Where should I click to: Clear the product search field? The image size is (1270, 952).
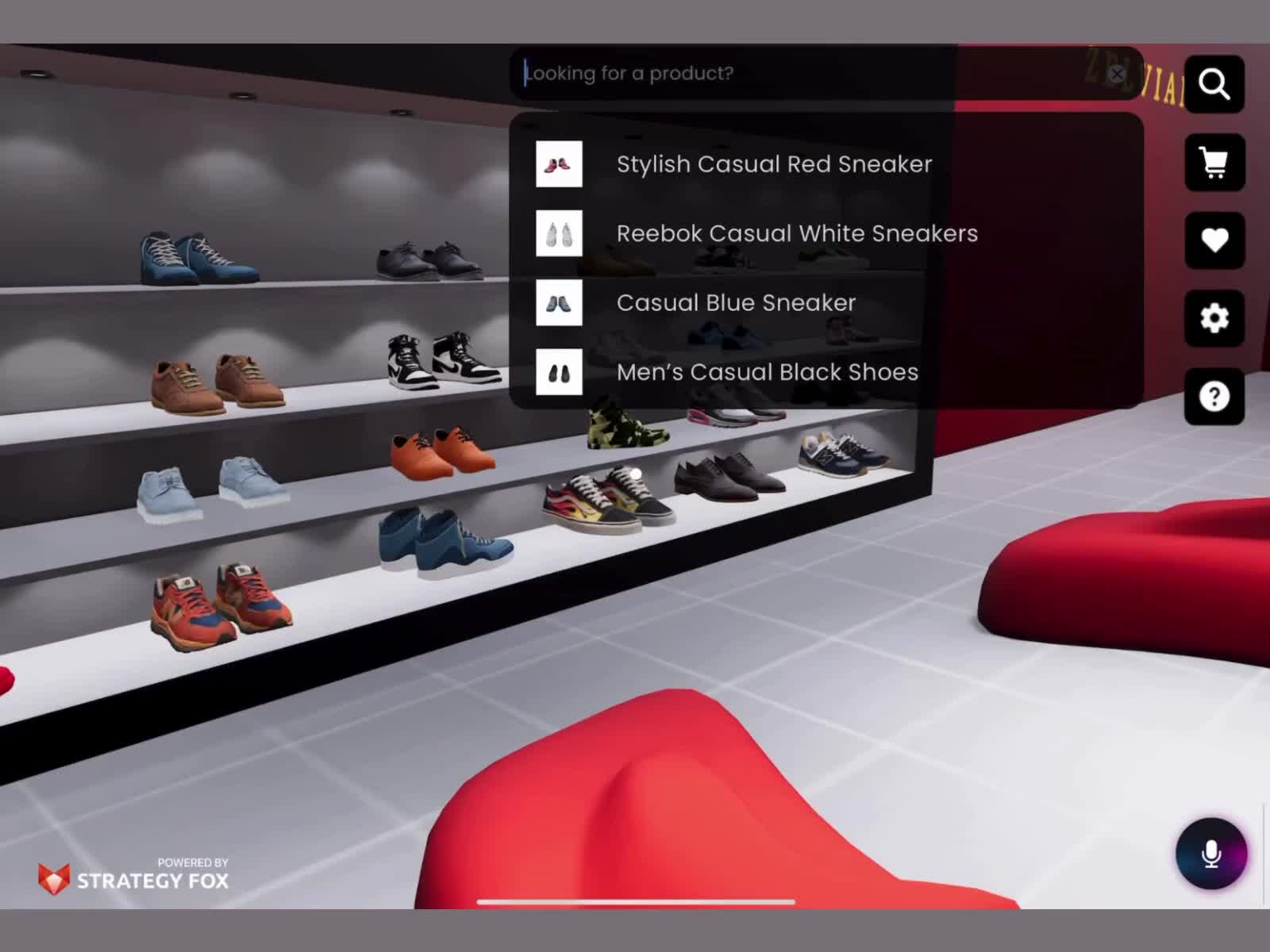[1116, 74]
